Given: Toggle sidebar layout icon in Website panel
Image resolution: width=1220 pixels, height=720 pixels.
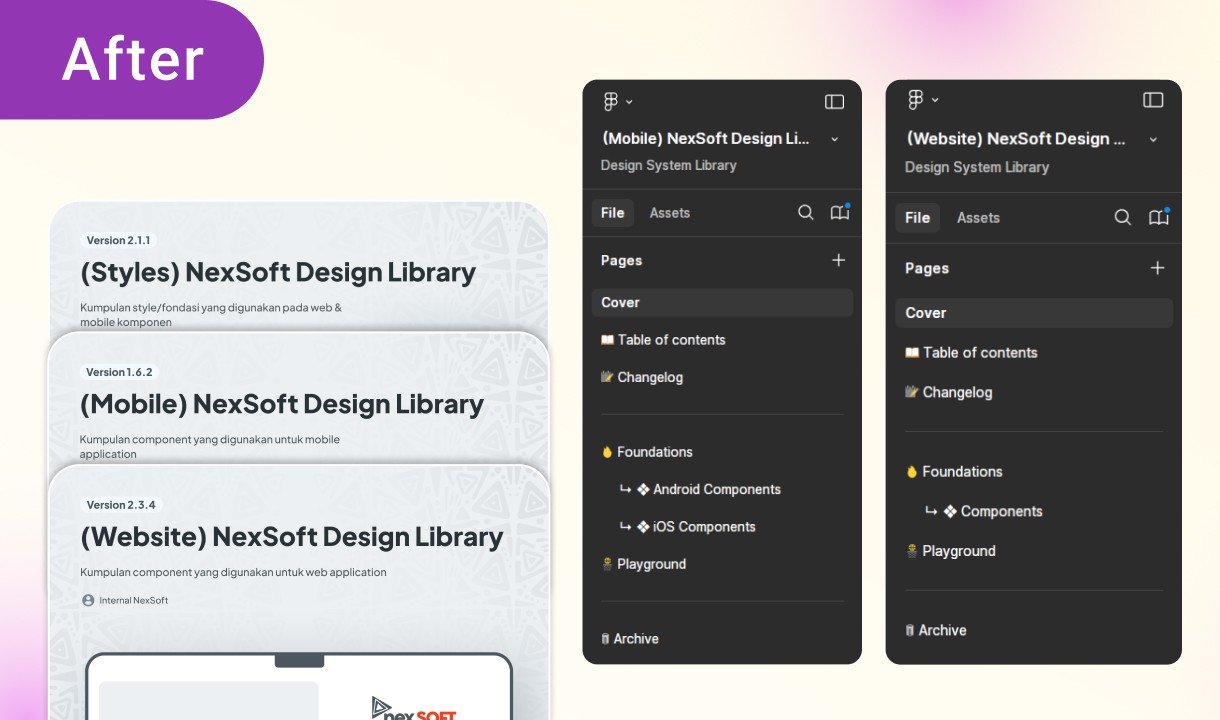Looking at the screenshot, I should (x=1153, y=99).
